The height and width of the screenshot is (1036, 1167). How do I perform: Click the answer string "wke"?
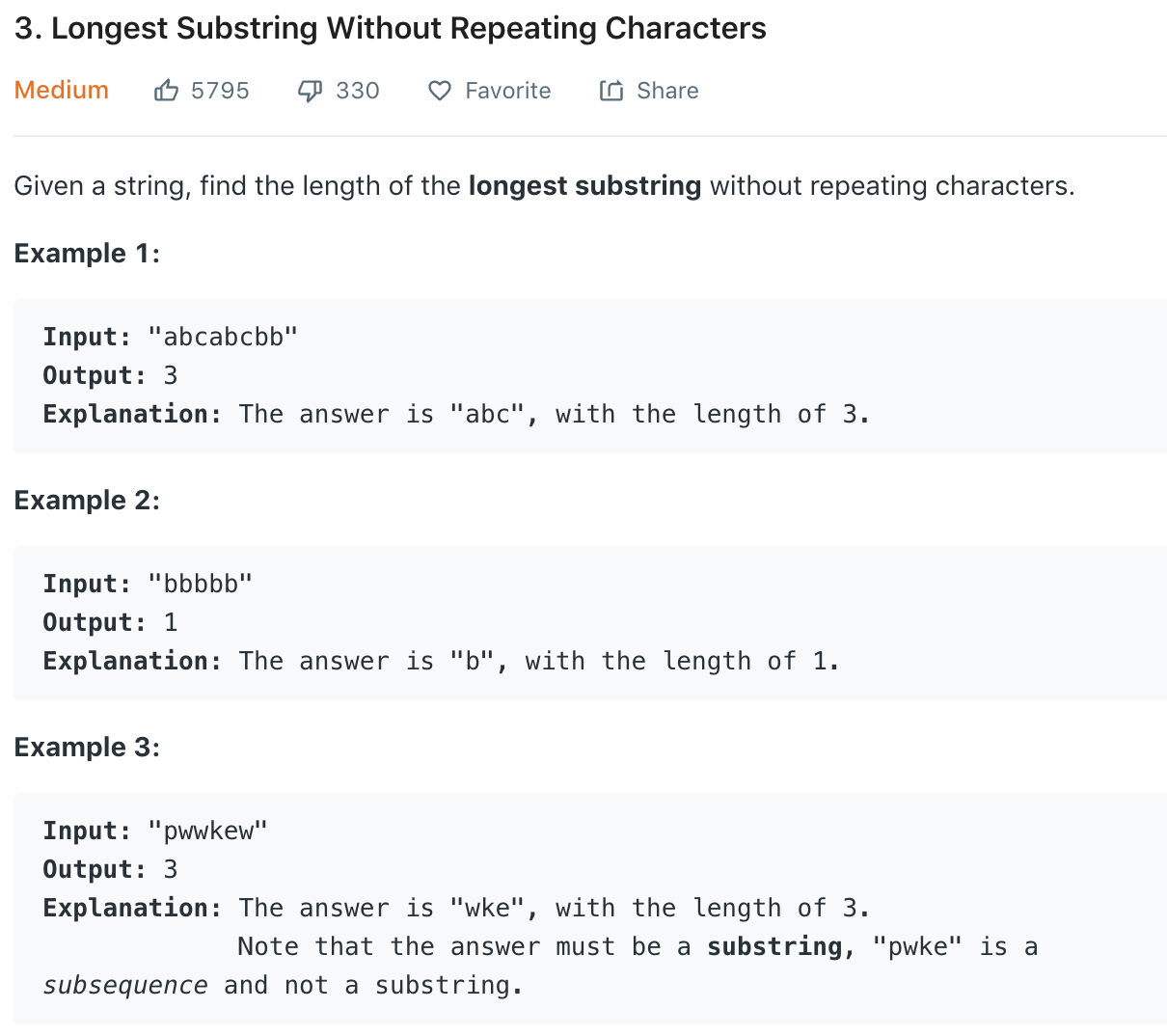point(488,908)
